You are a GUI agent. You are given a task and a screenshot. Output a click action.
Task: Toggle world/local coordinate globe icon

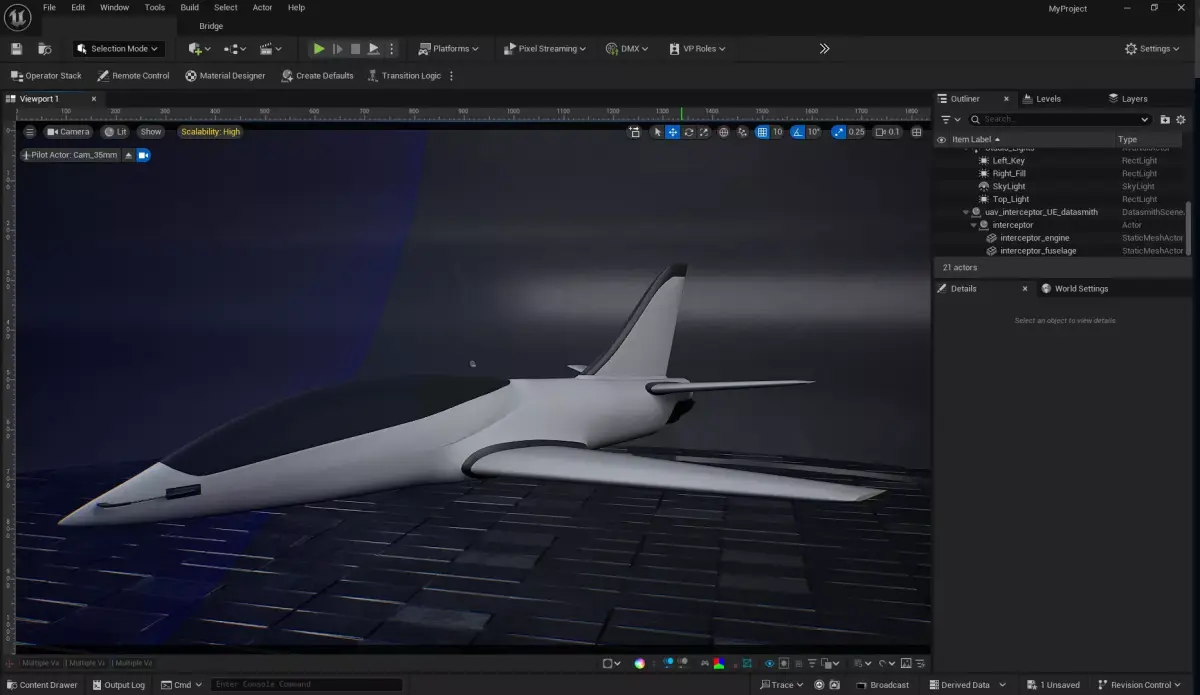coord(724,132)
